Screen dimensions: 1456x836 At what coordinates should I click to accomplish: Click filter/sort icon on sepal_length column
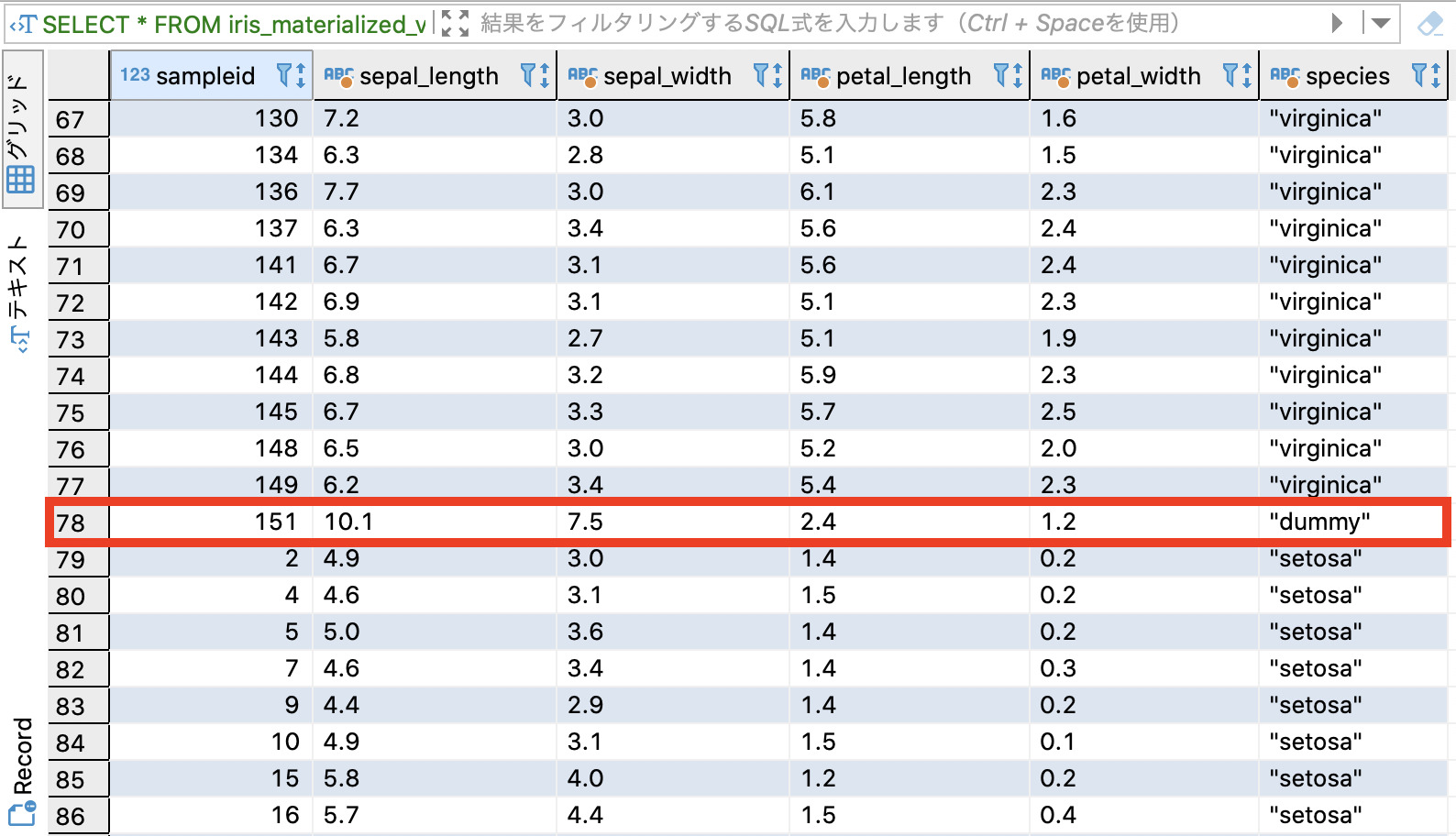click(x=535, y=75)
